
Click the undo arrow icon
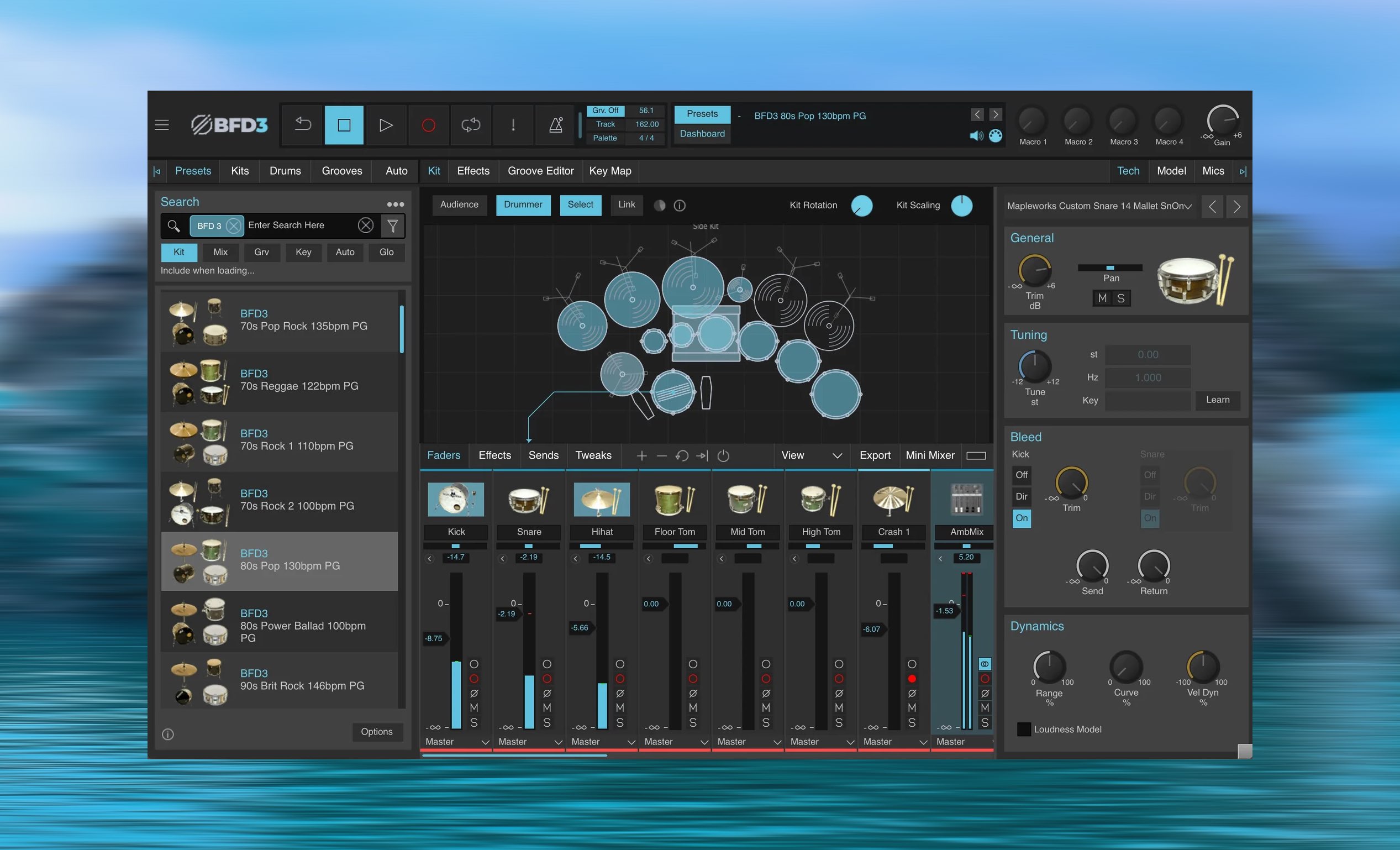303,125
